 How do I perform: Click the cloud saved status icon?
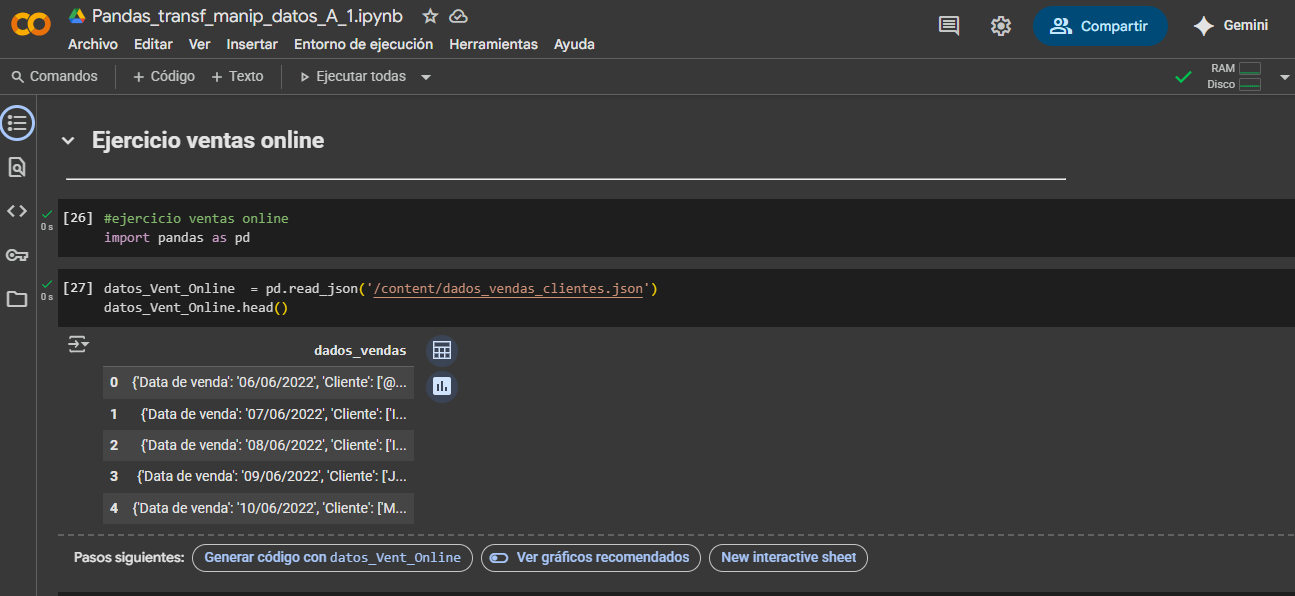click(x=458, y=16)
